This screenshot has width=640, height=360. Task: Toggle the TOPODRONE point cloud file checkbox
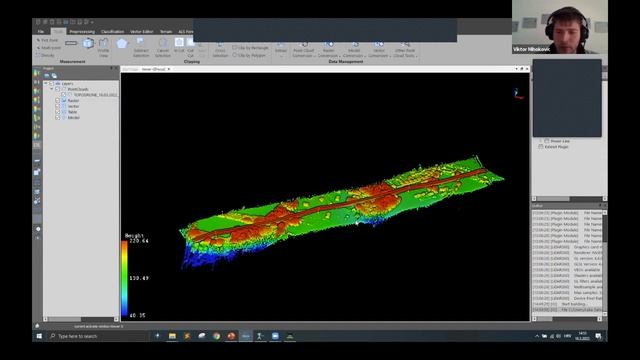click(63, 95)
